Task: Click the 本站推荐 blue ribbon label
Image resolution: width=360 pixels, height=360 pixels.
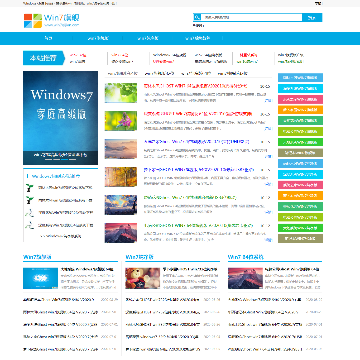Action: coord(44,58)
